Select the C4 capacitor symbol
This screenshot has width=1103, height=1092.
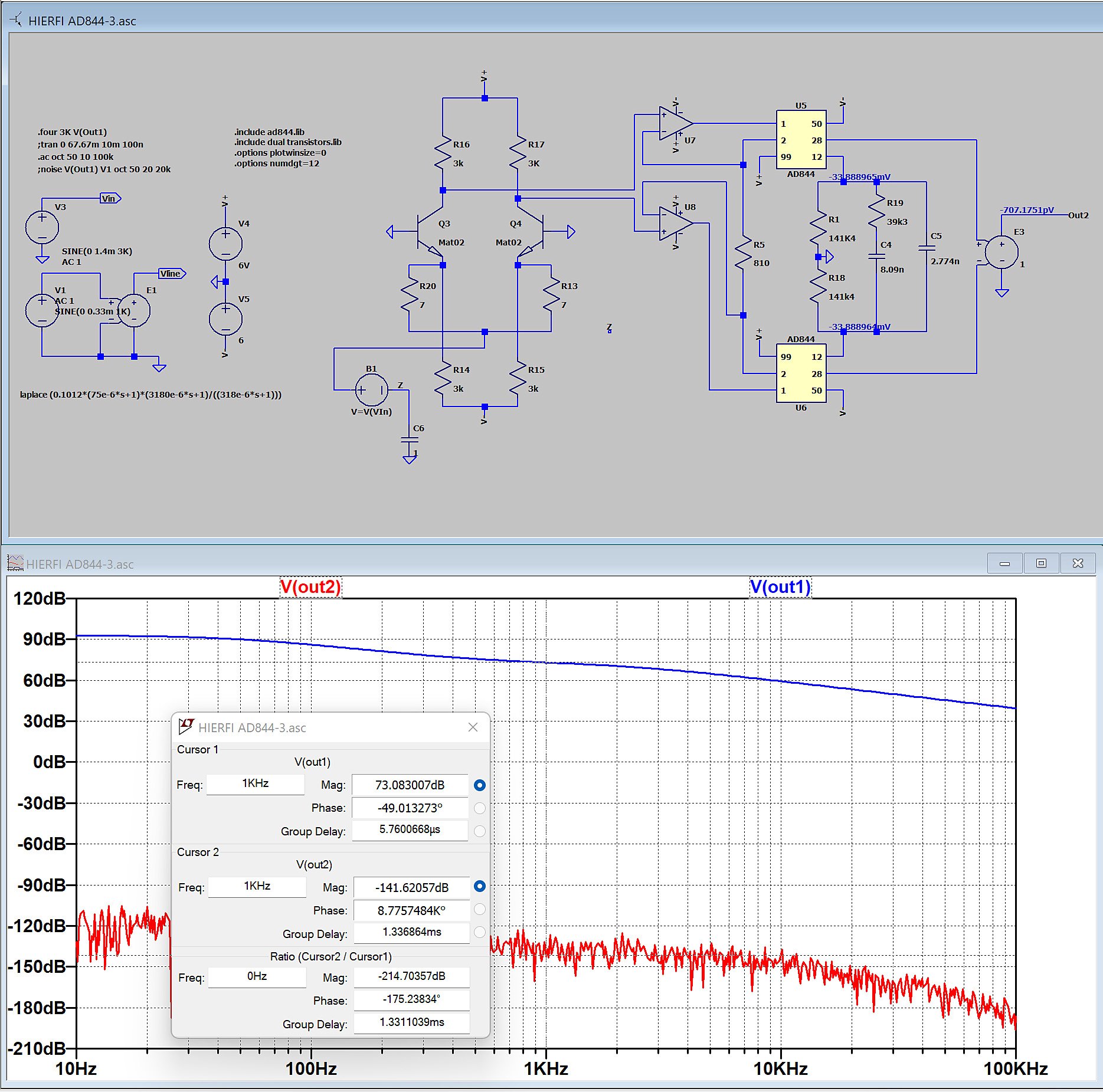876,257
